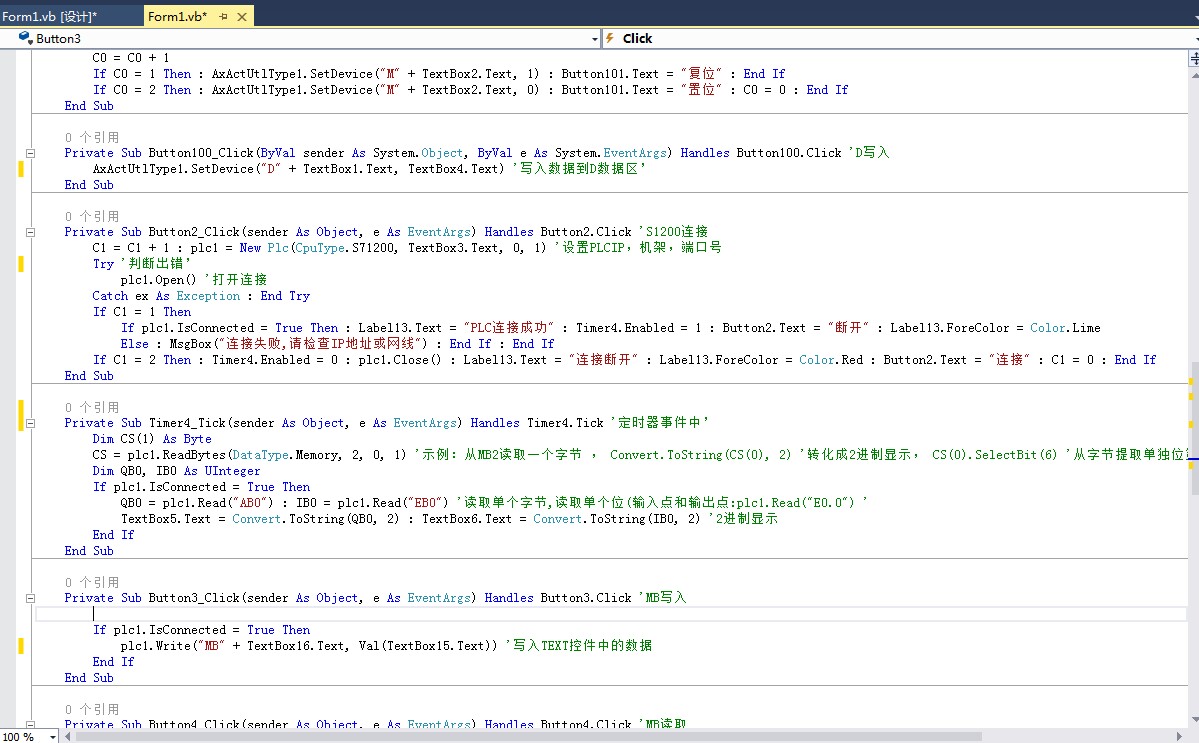
Task: Click references link above Button2_Click
Action: point(92,216)
